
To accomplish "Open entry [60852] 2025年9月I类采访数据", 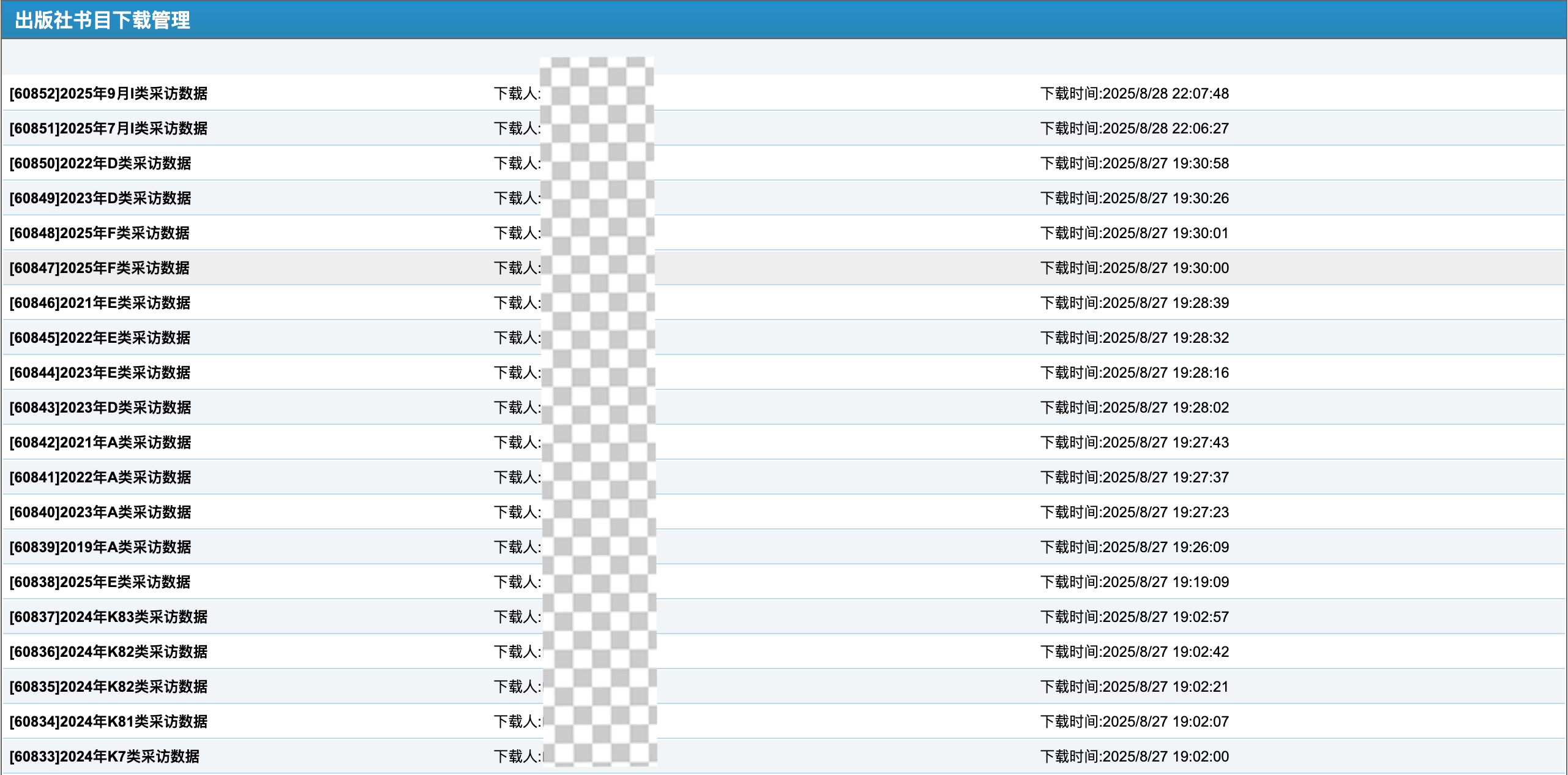I will [108, 94].
